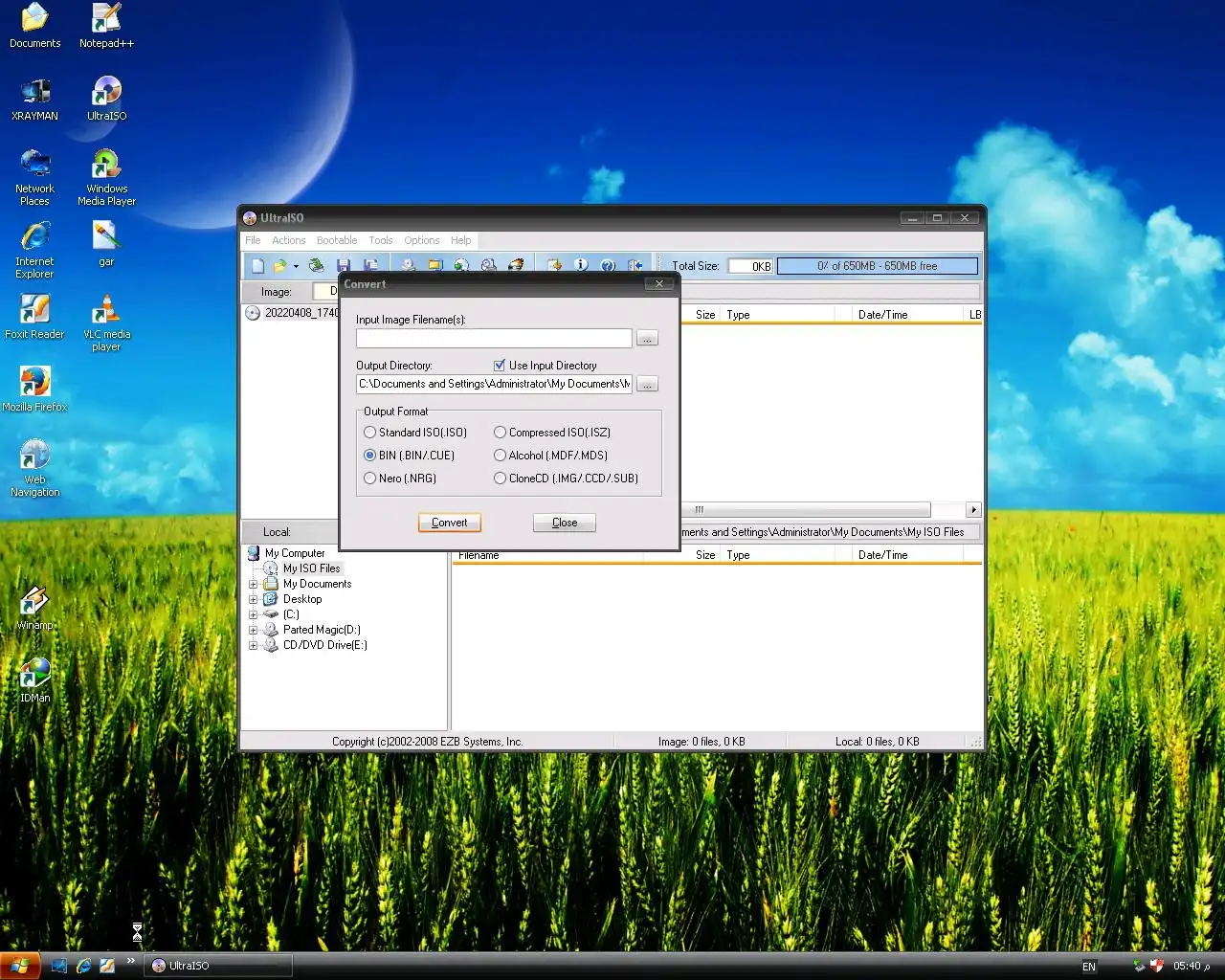This screenshot has height=980, width=1225.
Task: Open the Options menu
Action: [x=421, y=240]
